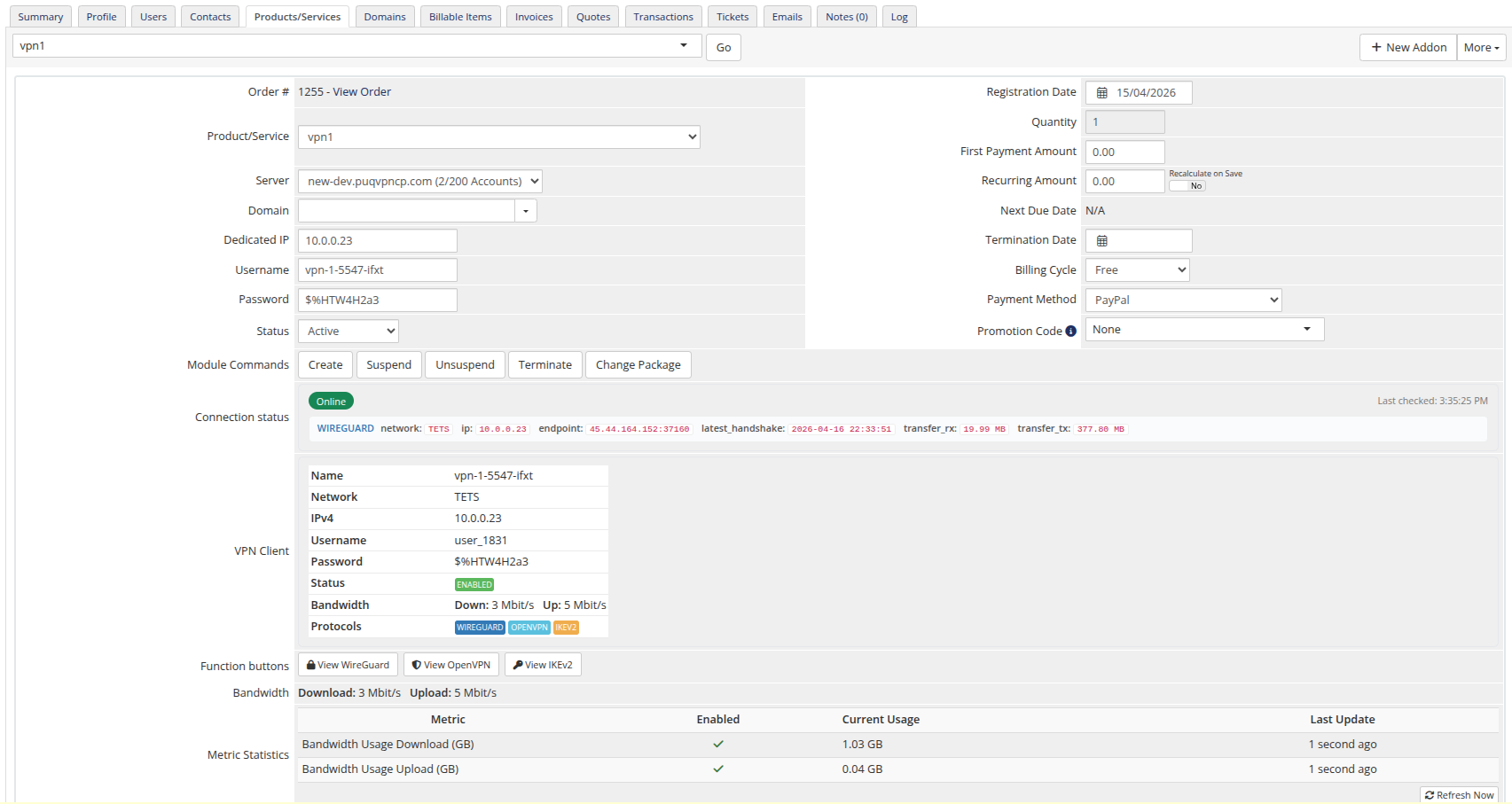Screen dimensions: 1512x804
Task: Select the key icon to View IKEv2
Action: point(517,664)
